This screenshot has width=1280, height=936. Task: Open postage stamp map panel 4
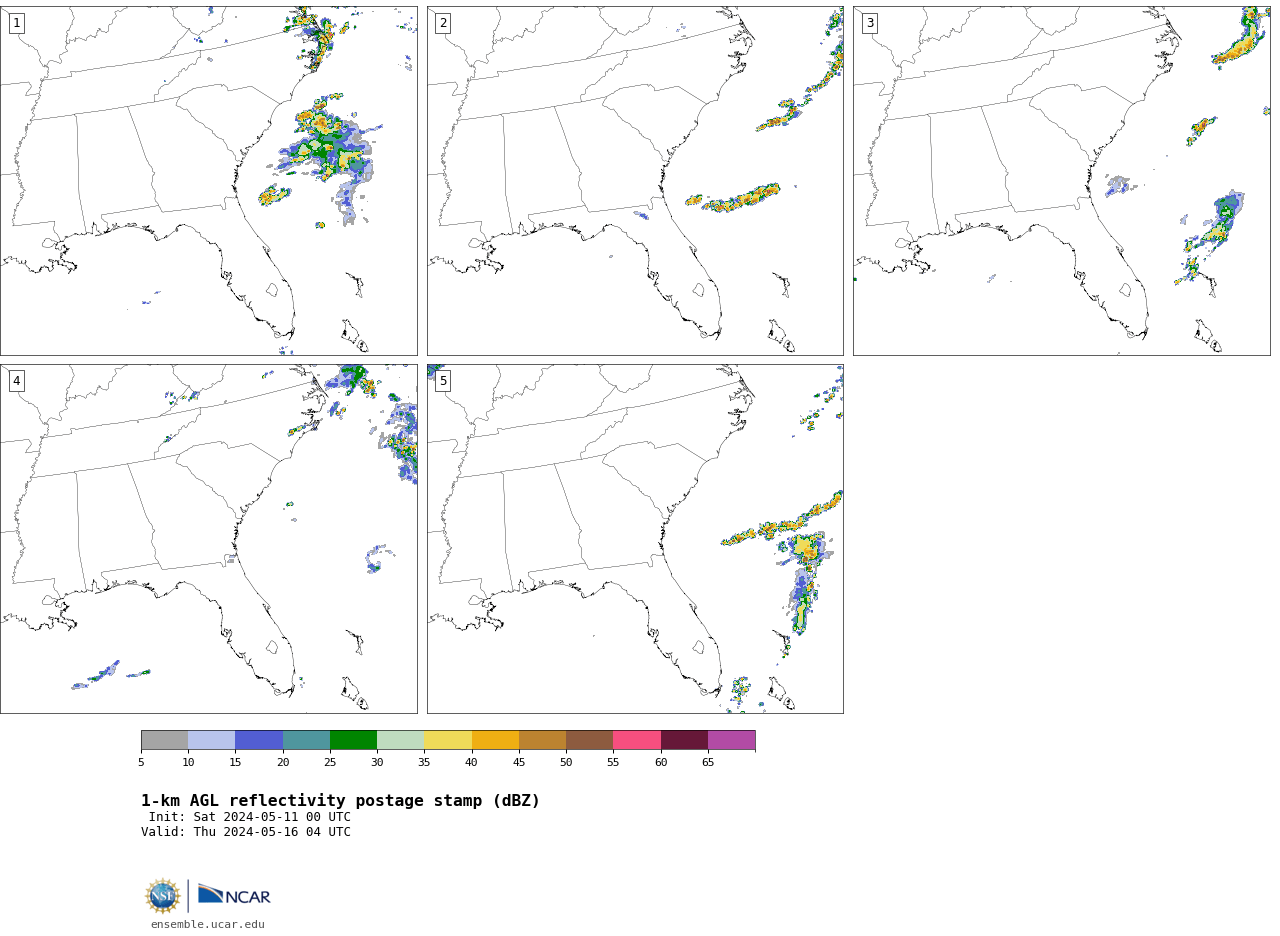(x=208, y=539)
